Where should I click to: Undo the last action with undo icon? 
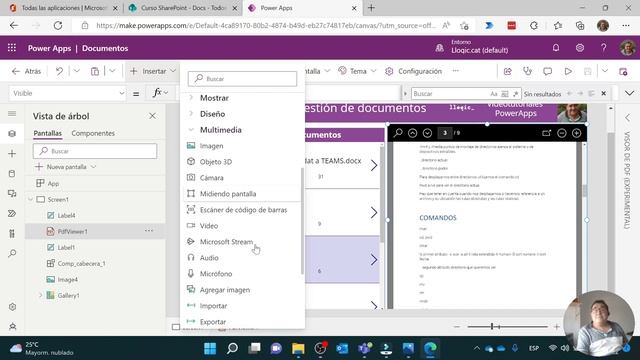[59, 71]
